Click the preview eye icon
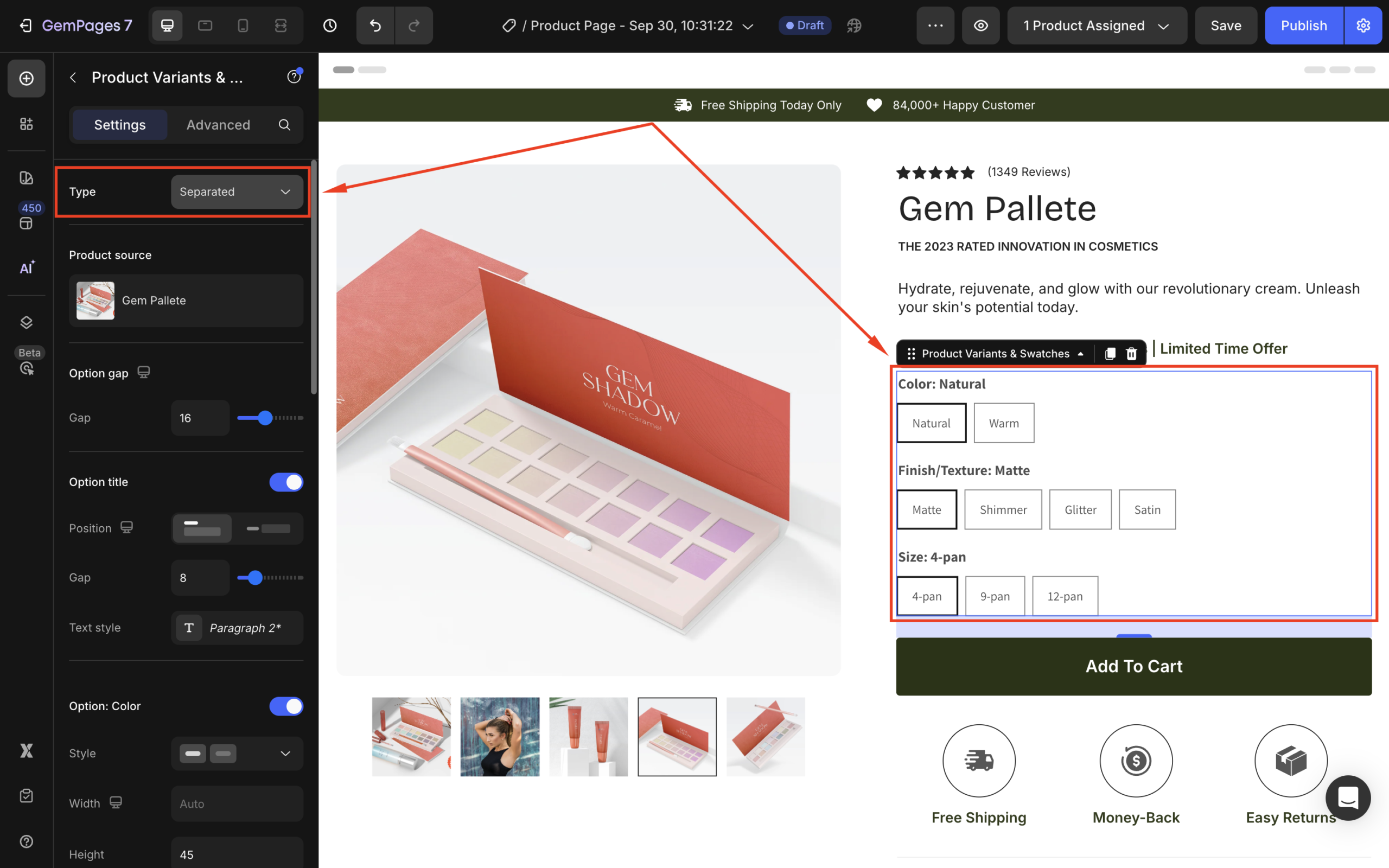 coord(980,25)
